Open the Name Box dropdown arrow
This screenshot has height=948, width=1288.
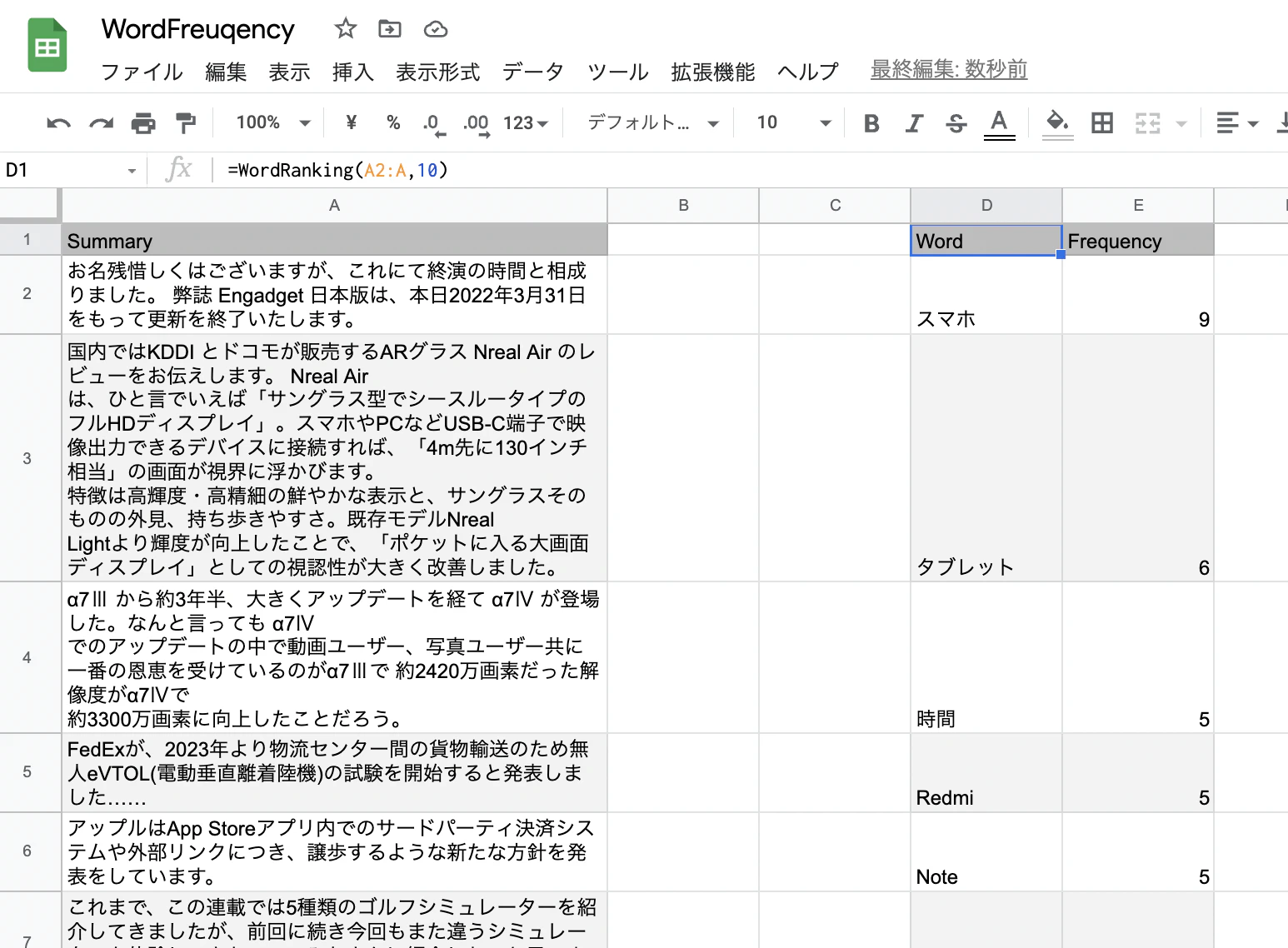pyautogui.click(x=132, y=171)
